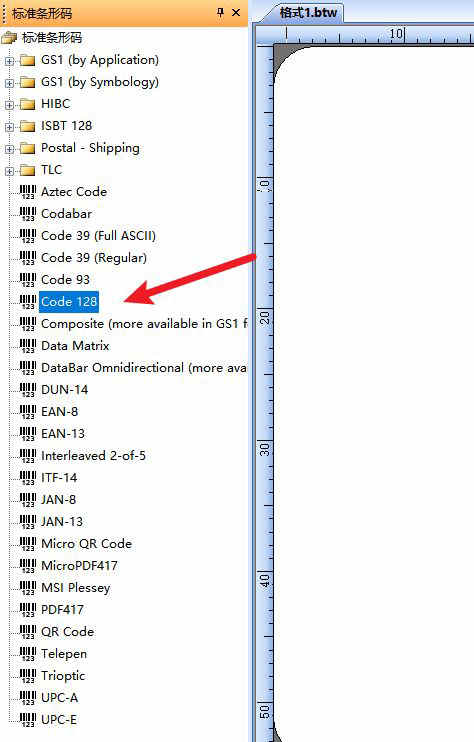Select the Code 128 barcode item
The width and height of the screenshot is (474, 742).
click(x=69, y=302)
